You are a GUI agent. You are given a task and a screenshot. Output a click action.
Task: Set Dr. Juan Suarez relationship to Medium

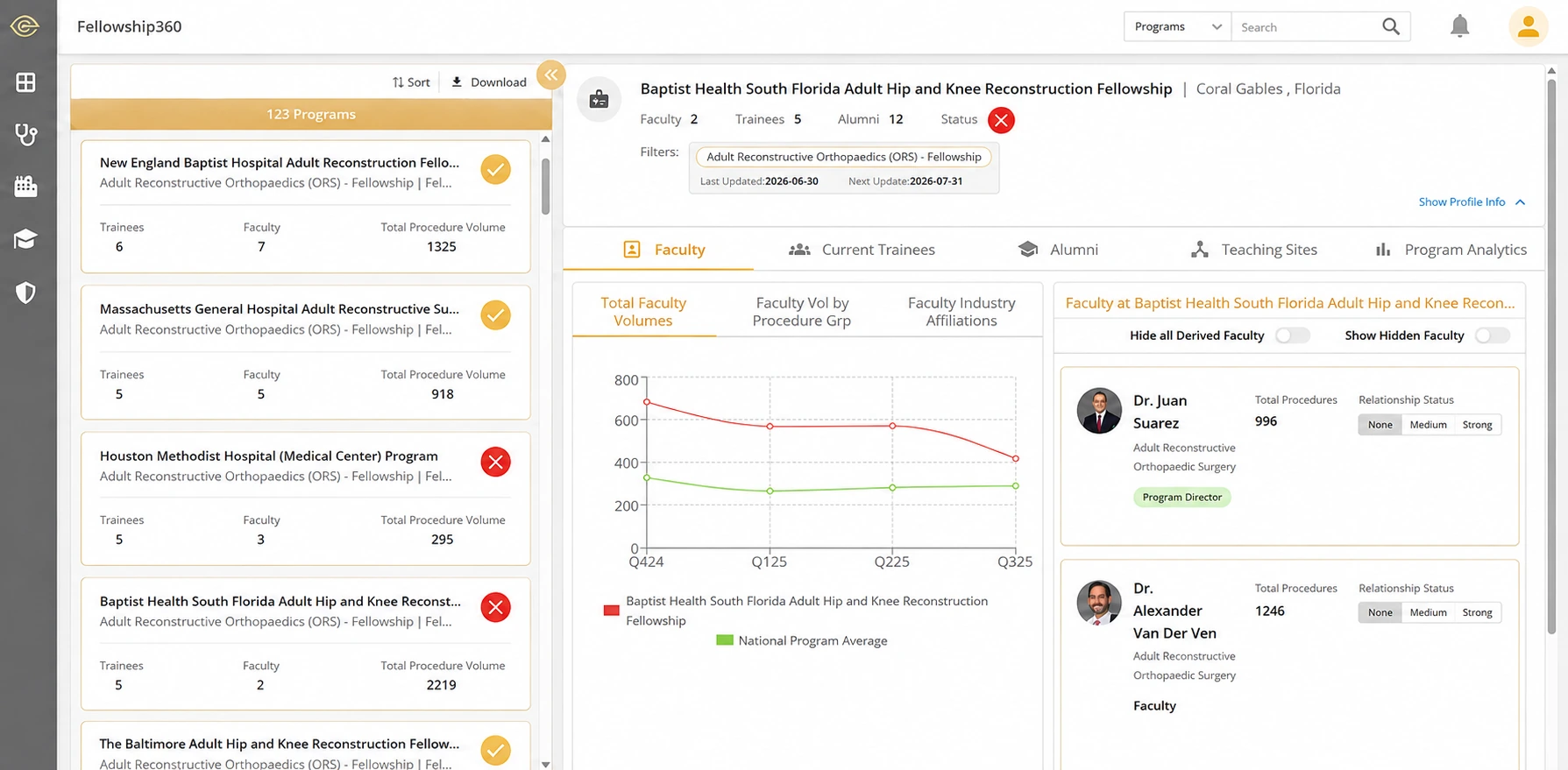[1428, 425]
